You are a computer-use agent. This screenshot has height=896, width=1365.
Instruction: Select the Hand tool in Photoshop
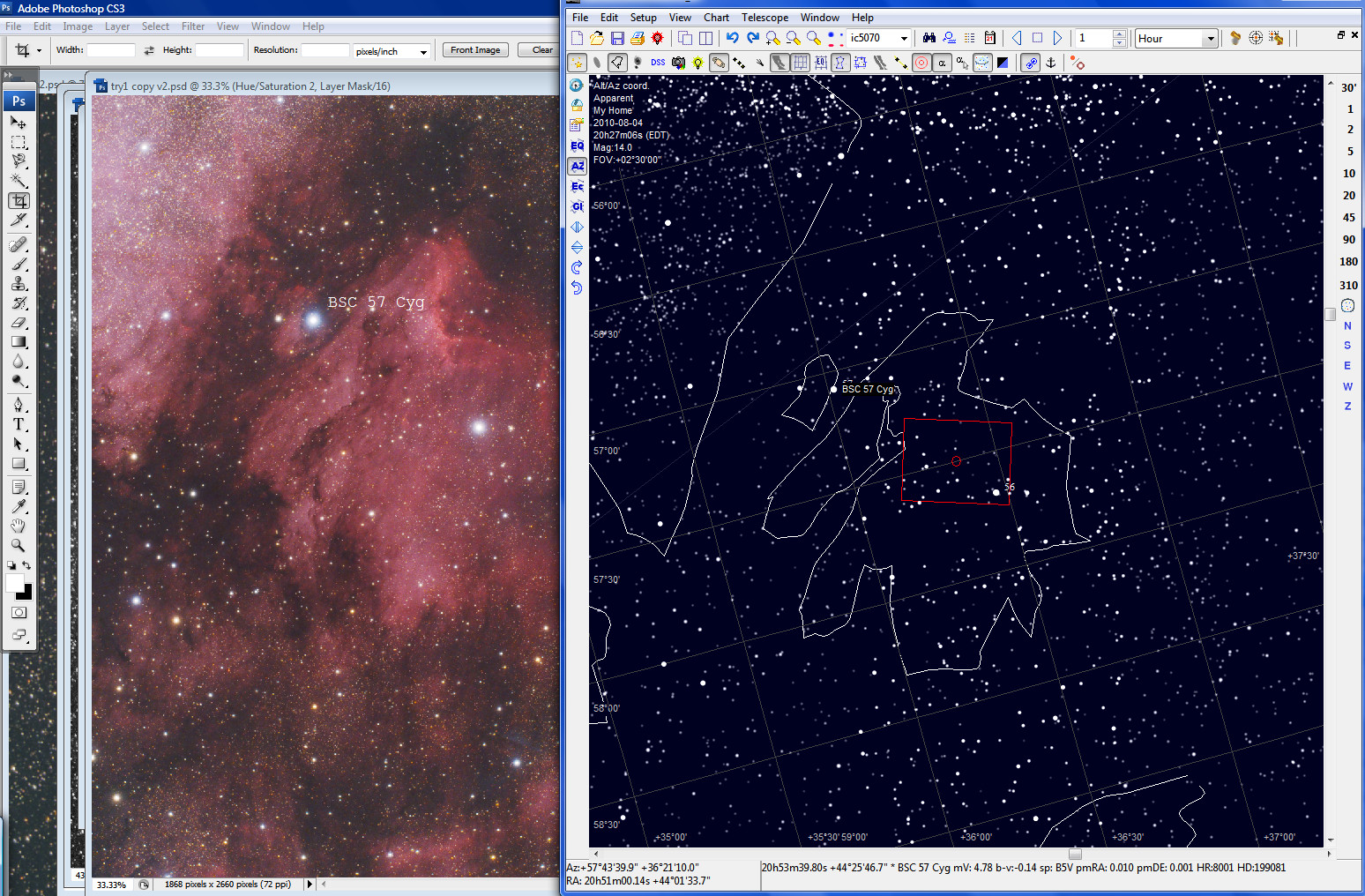pyautogui.click(x=19, y=526)
